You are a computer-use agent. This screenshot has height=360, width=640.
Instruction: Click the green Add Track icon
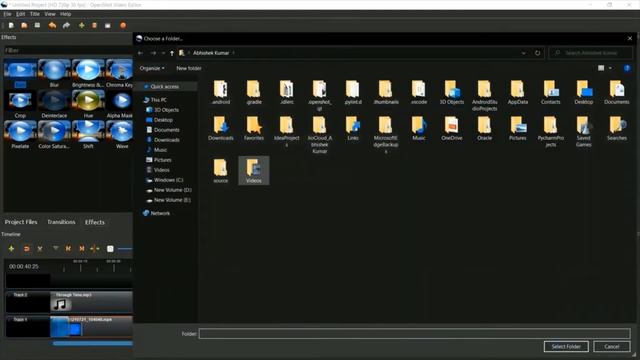click(11, 249)
